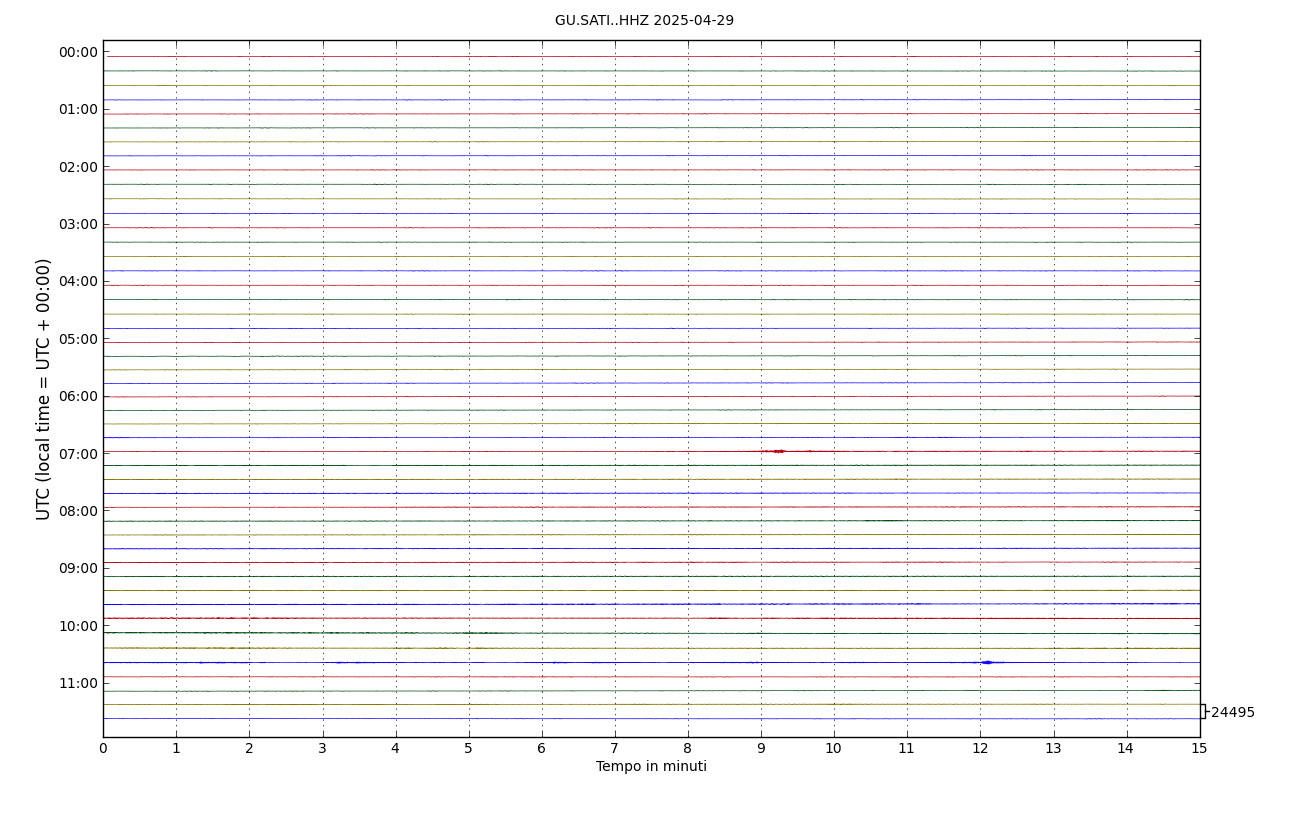The width and height of the screenshot is (1290, 819).
Task: Select the 07:00 time axis label
Action: (x=78, y=453)
